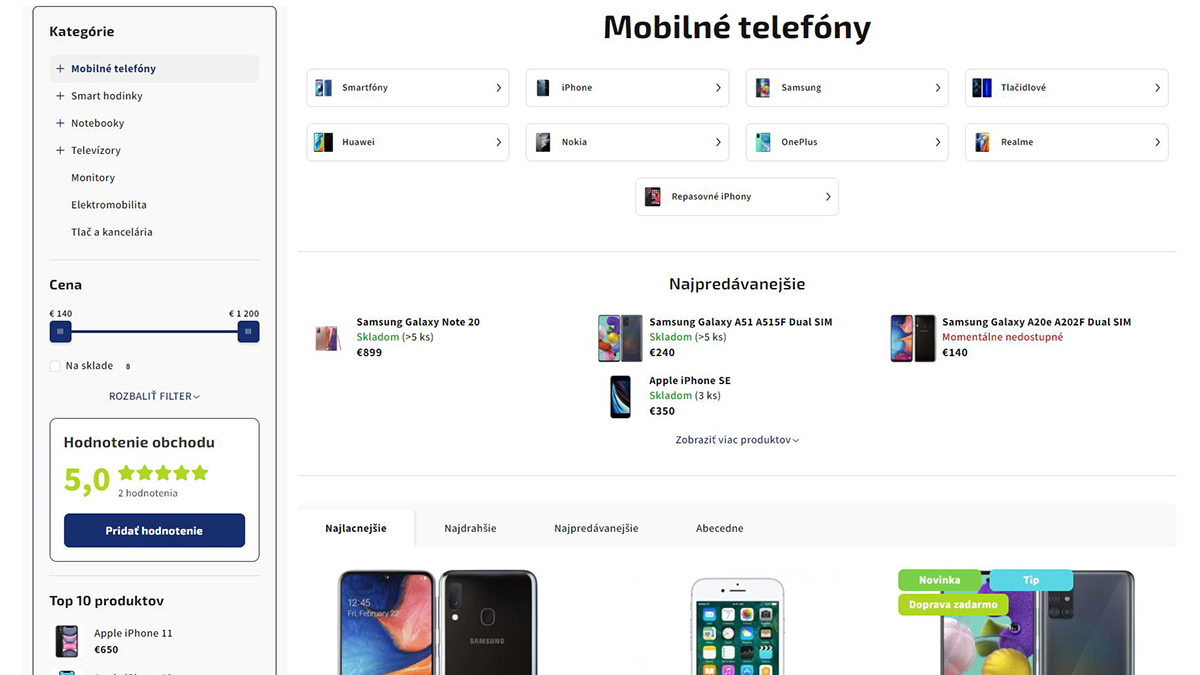
Task: Switch to the Najdrahšie sorting tab
Action: coord(470,528)
